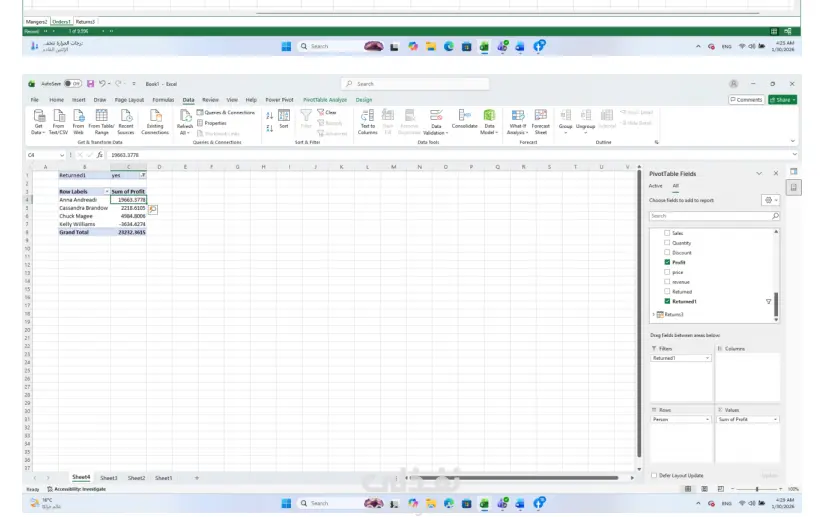Viewport: 821px width, 517px height.
Task: Launch Text to Columns wizard
Action: pos(368,122)
